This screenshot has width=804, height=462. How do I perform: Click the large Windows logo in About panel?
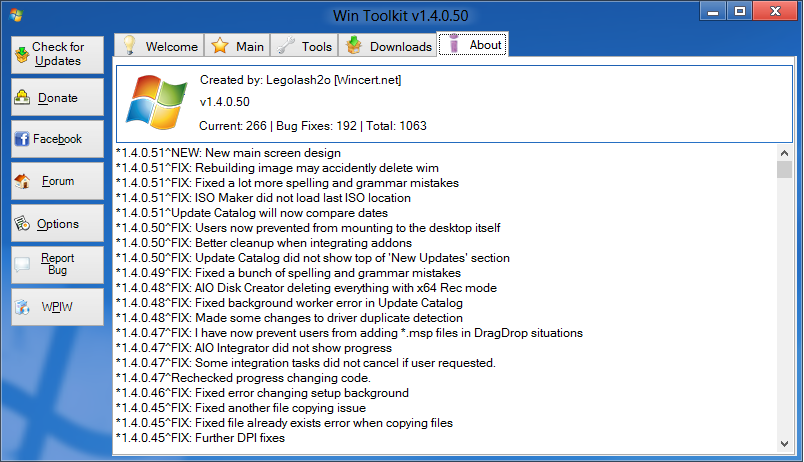pos(157,102)
